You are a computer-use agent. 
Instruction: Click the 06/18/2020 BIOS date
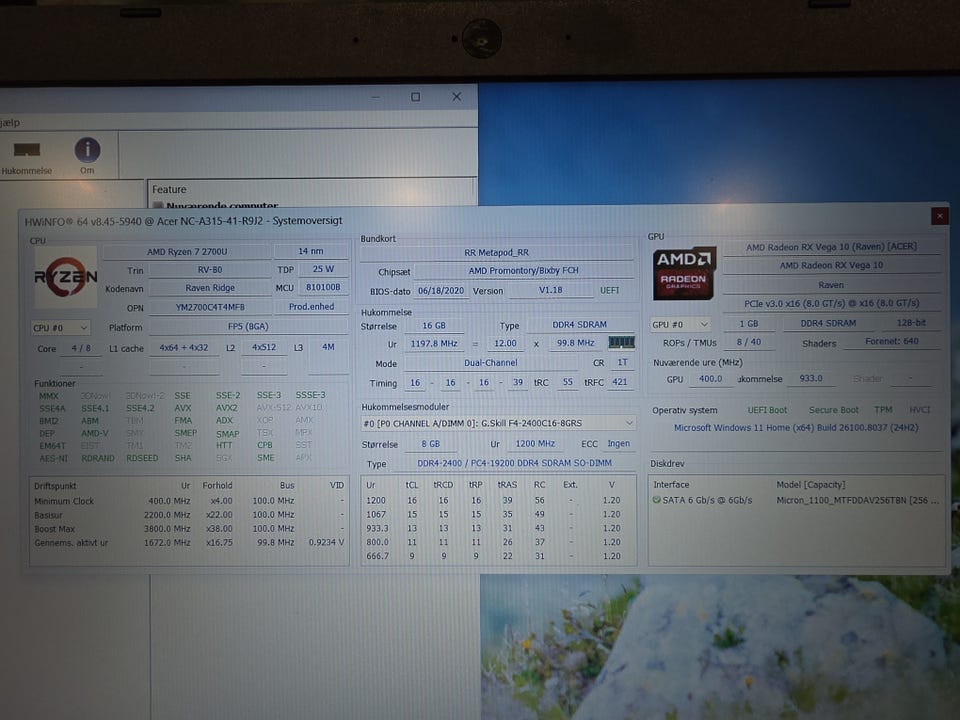tap(441, 291)
